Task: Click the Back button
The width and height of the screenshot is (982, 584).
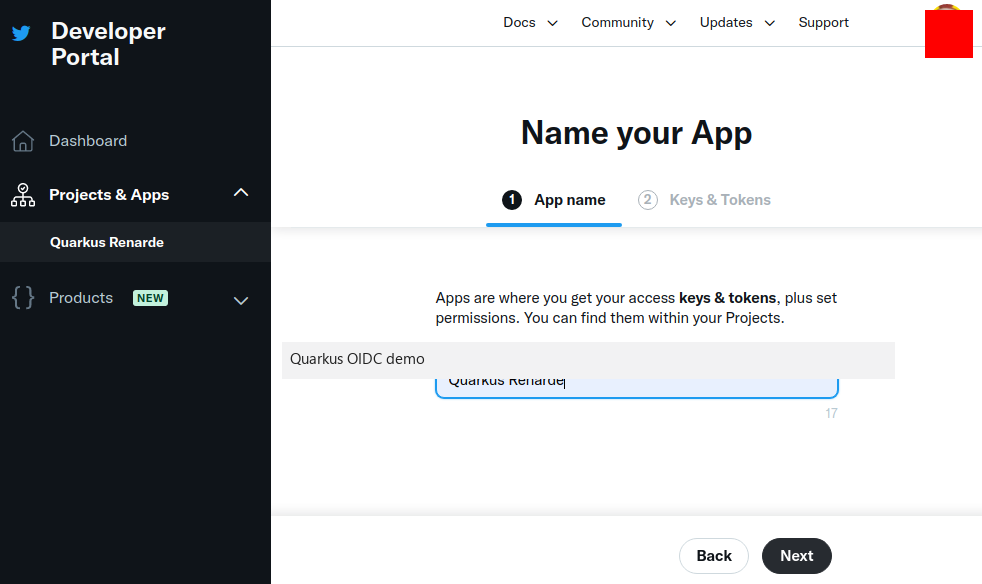Action: [714, 556]
